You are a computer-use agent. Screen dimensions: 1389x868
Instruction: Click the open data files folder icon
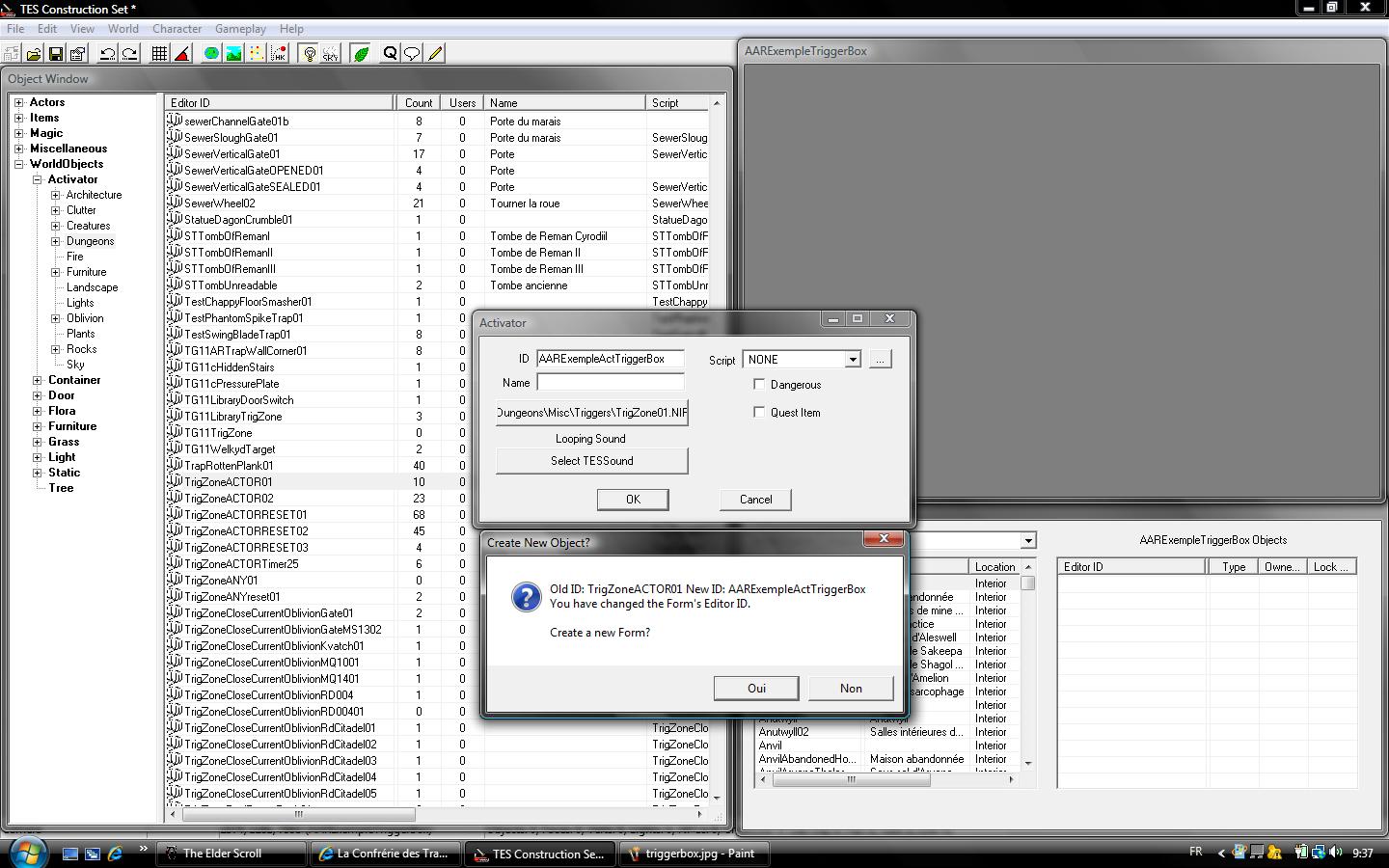pos(34,54)
